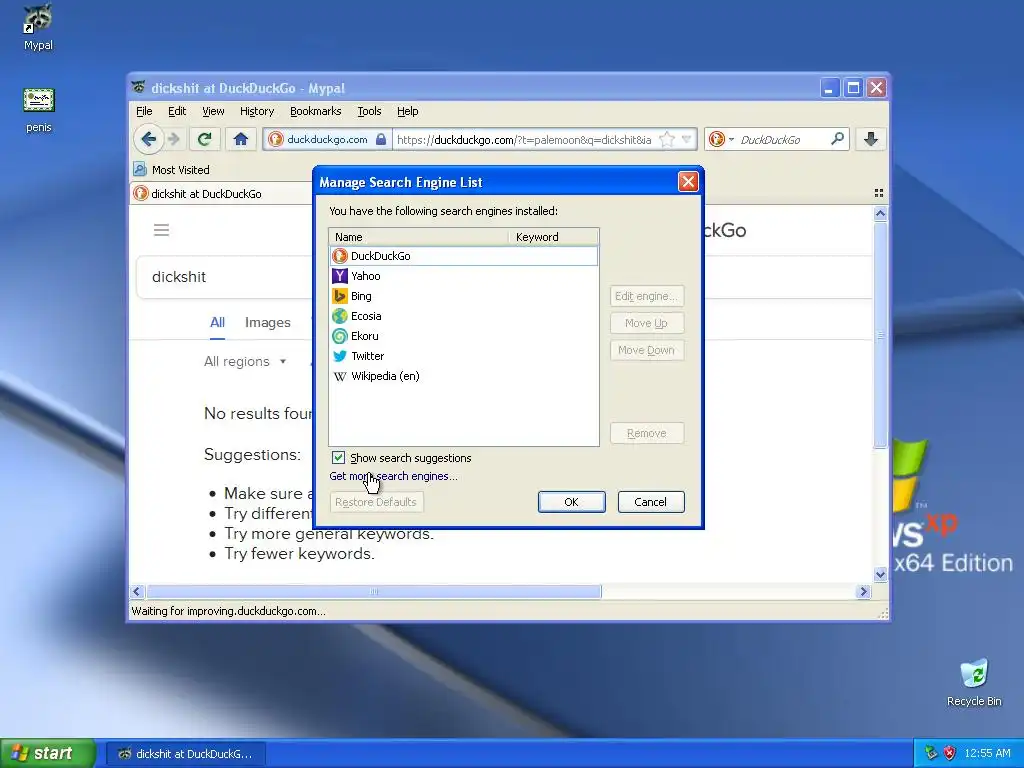Select the DuckDuckGo row in the list
This screenshot has height=768, width=1024.
(x=464, y=256)
